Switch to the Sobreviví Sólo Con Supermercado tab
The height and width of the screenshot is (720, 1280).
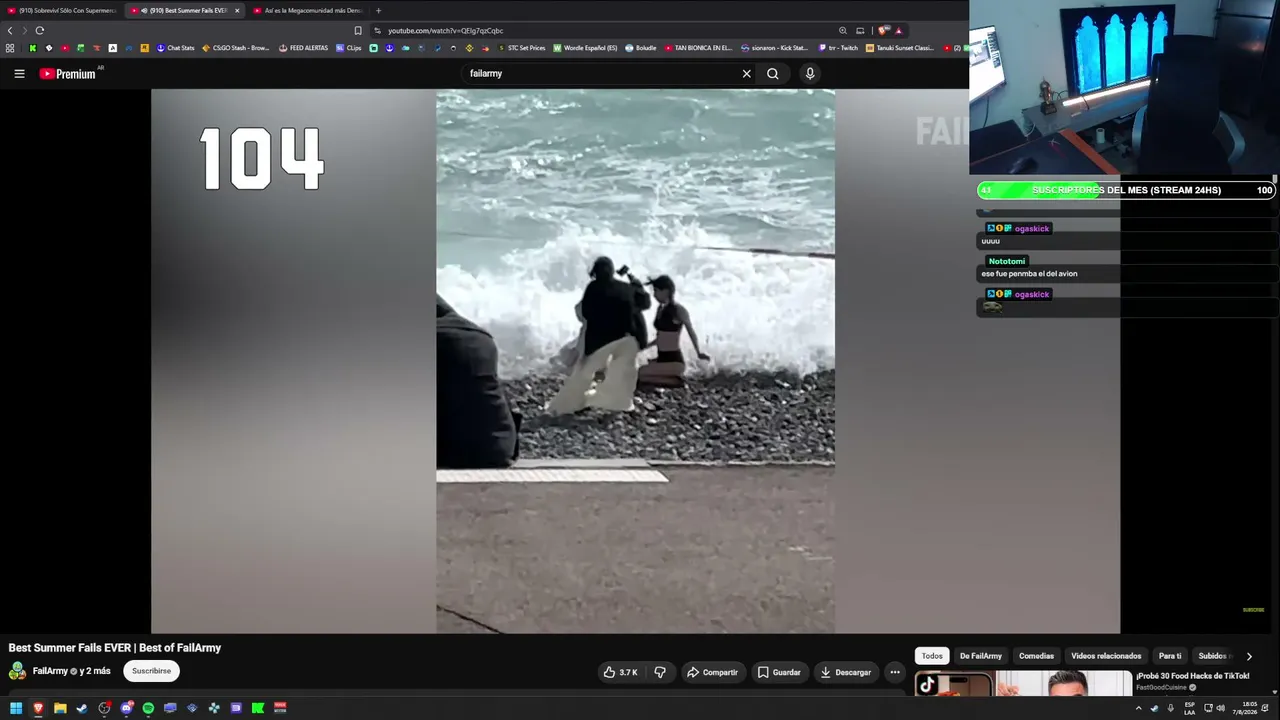coord(62,10)
